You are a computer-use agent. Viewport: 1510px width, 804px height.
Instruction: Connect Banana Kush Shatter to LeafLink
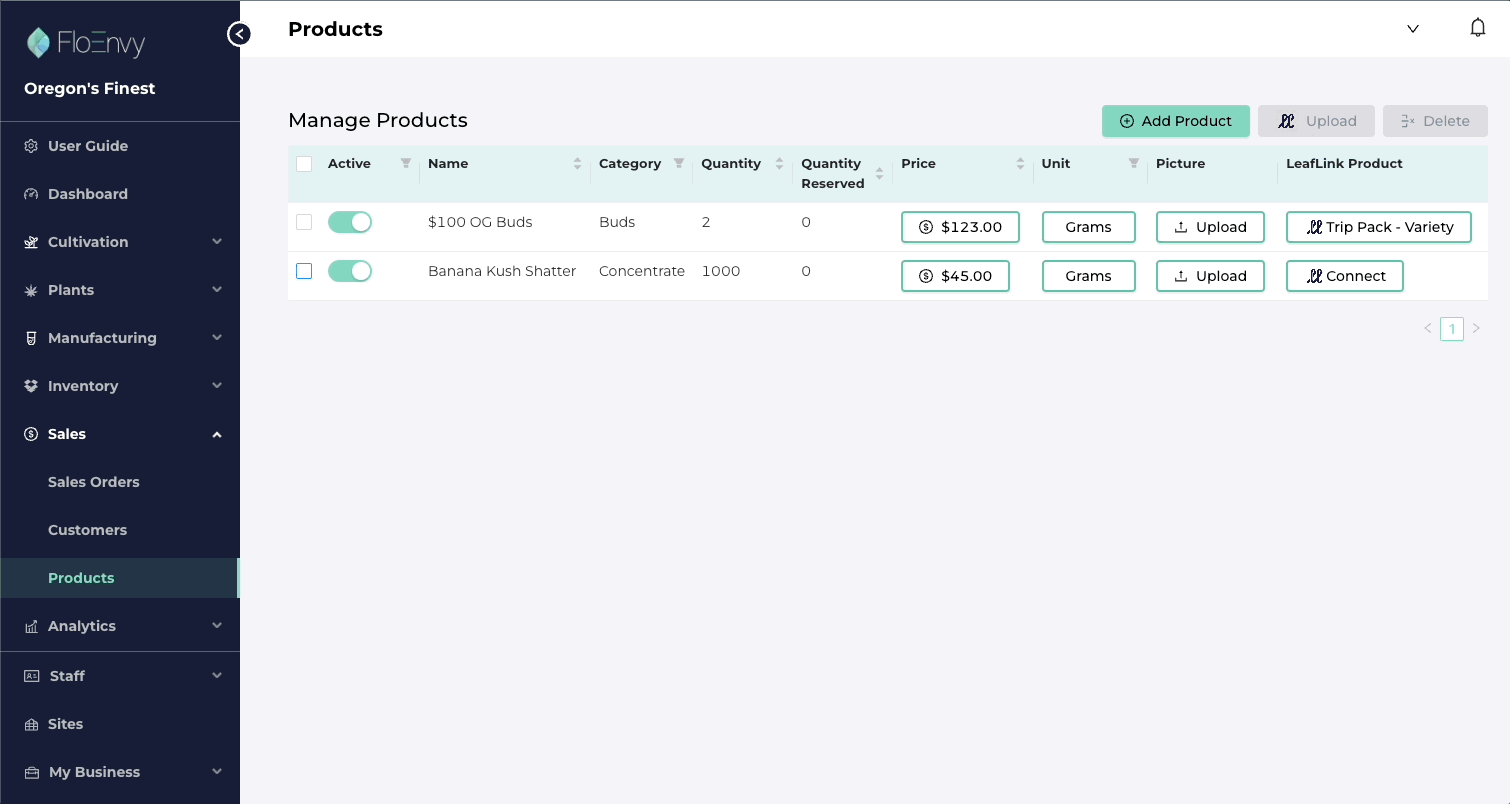point(1344,275)
